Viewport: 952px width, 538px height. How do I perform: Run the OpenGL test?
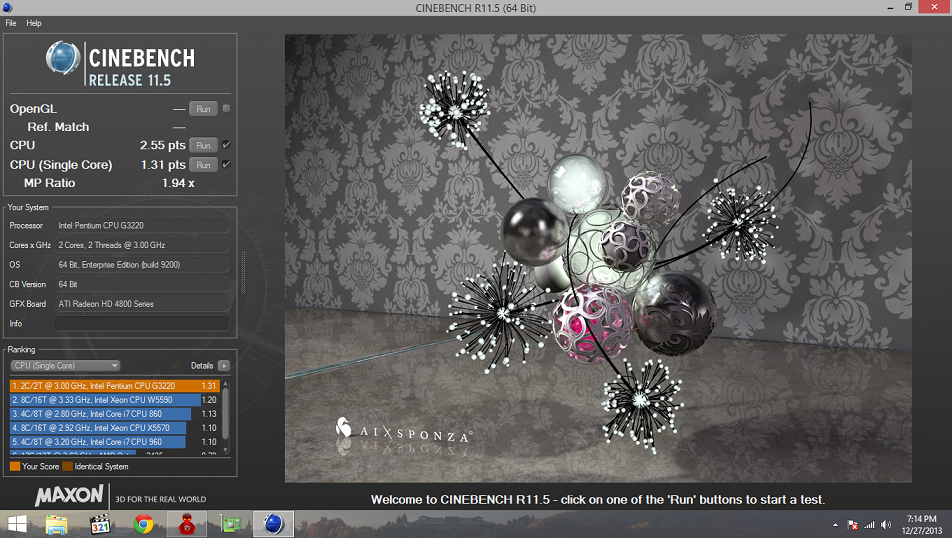(x=203, y=109)
